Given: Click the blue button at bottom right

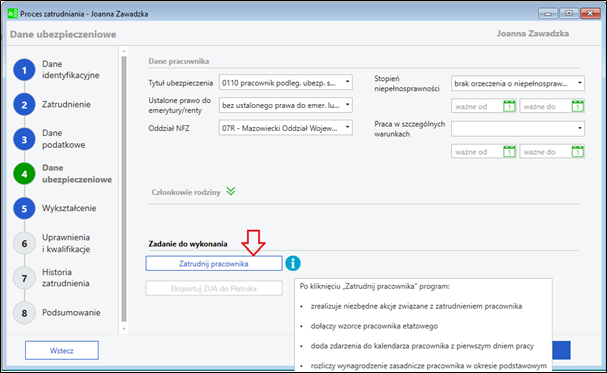Looking at the screenshot, I should [x=561, y=351].
